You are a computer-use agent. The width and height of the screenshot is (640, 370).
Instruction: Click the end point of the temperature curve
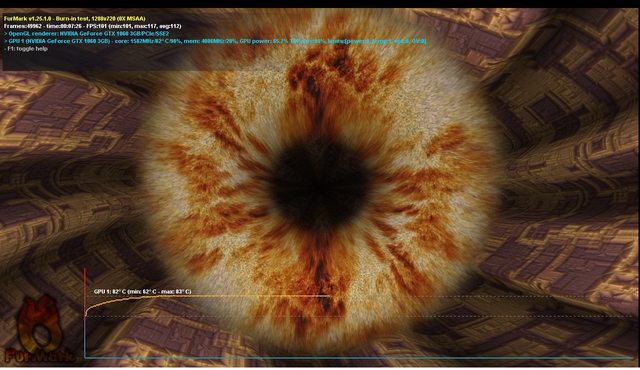pyautogui.click(x=329, y=295)
